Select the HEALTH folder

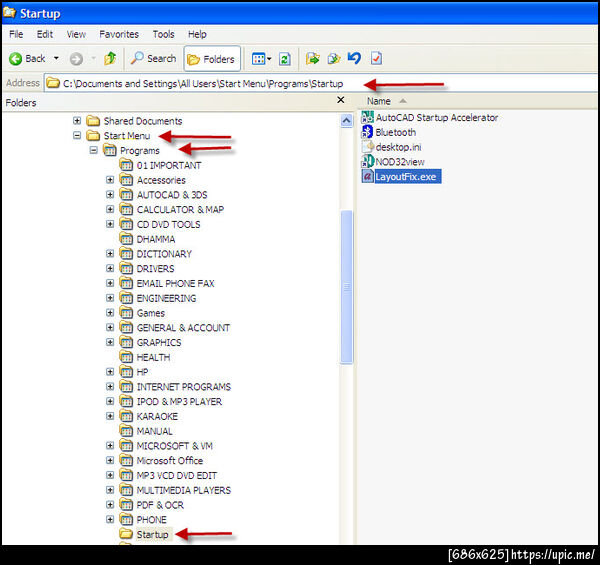(145, 358)
